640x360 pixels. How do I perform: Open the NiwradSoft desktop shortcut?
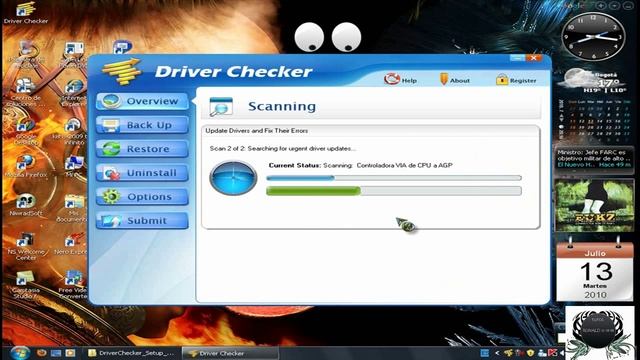pyautogui.click(x=25, y=204)
